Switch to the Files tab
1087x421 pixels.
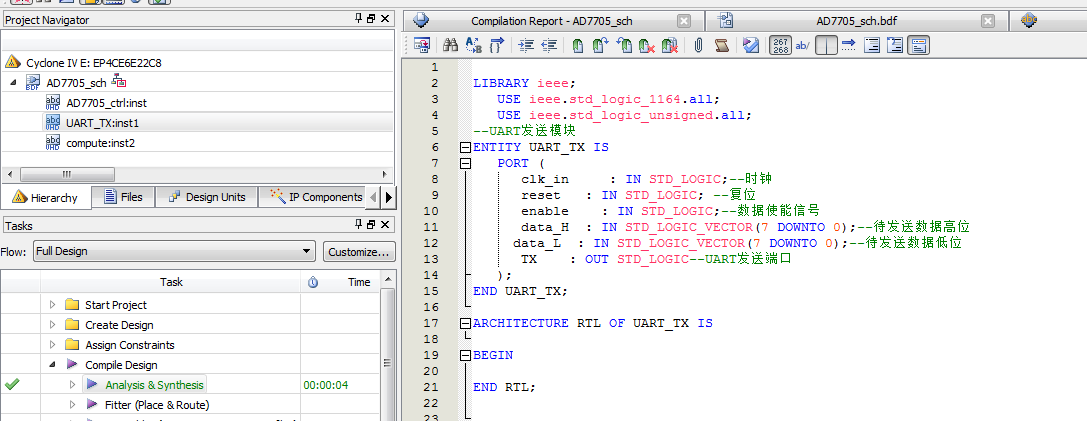[121, 197]
